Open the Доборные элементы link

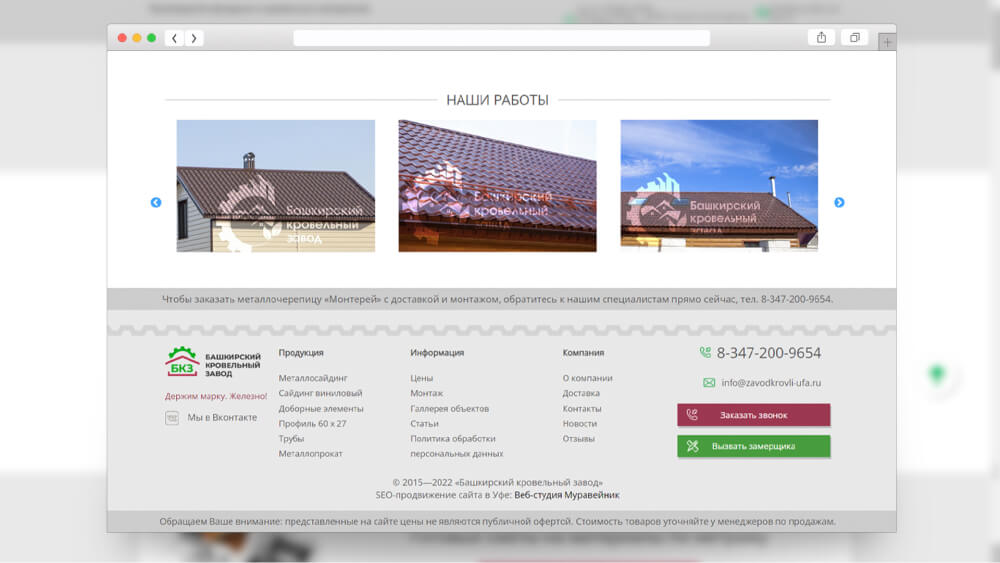[x=321, y=409]
